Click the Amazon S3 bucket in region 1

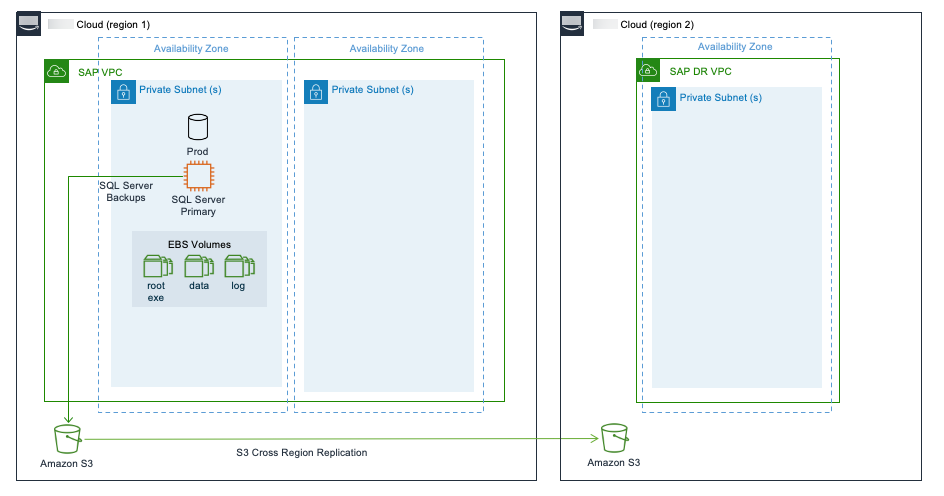point(68,438)
